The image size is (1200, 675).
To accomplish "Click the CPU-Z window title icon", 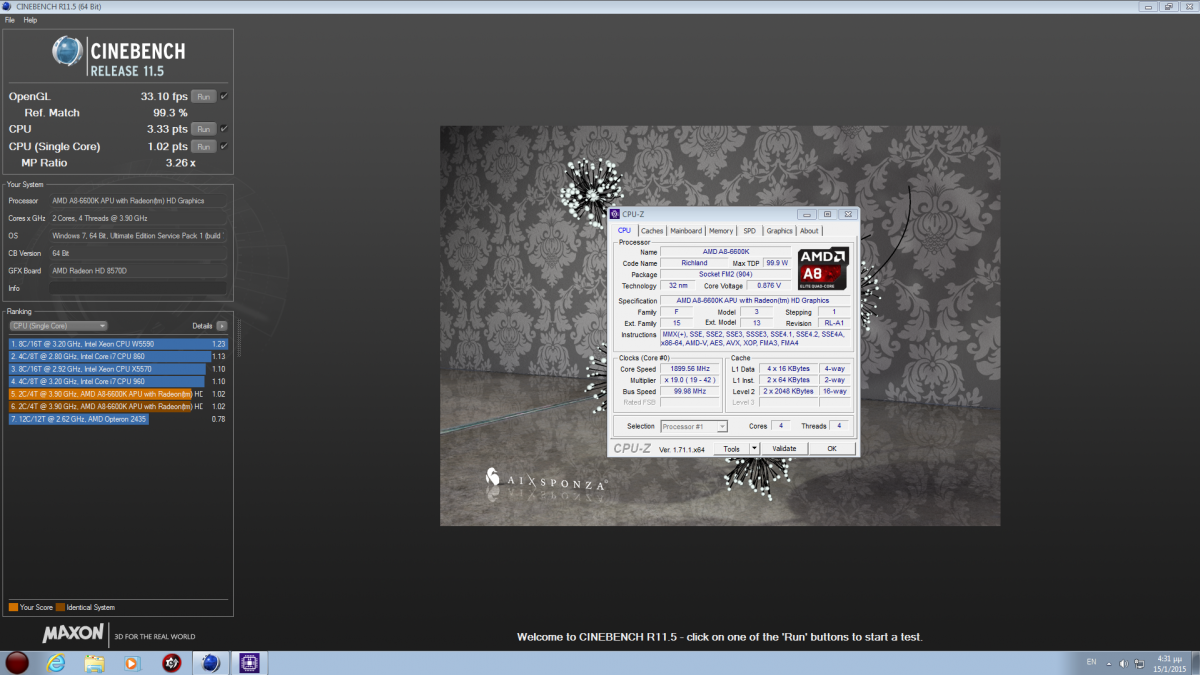I will pyautogui.click(x=615, y=214).
